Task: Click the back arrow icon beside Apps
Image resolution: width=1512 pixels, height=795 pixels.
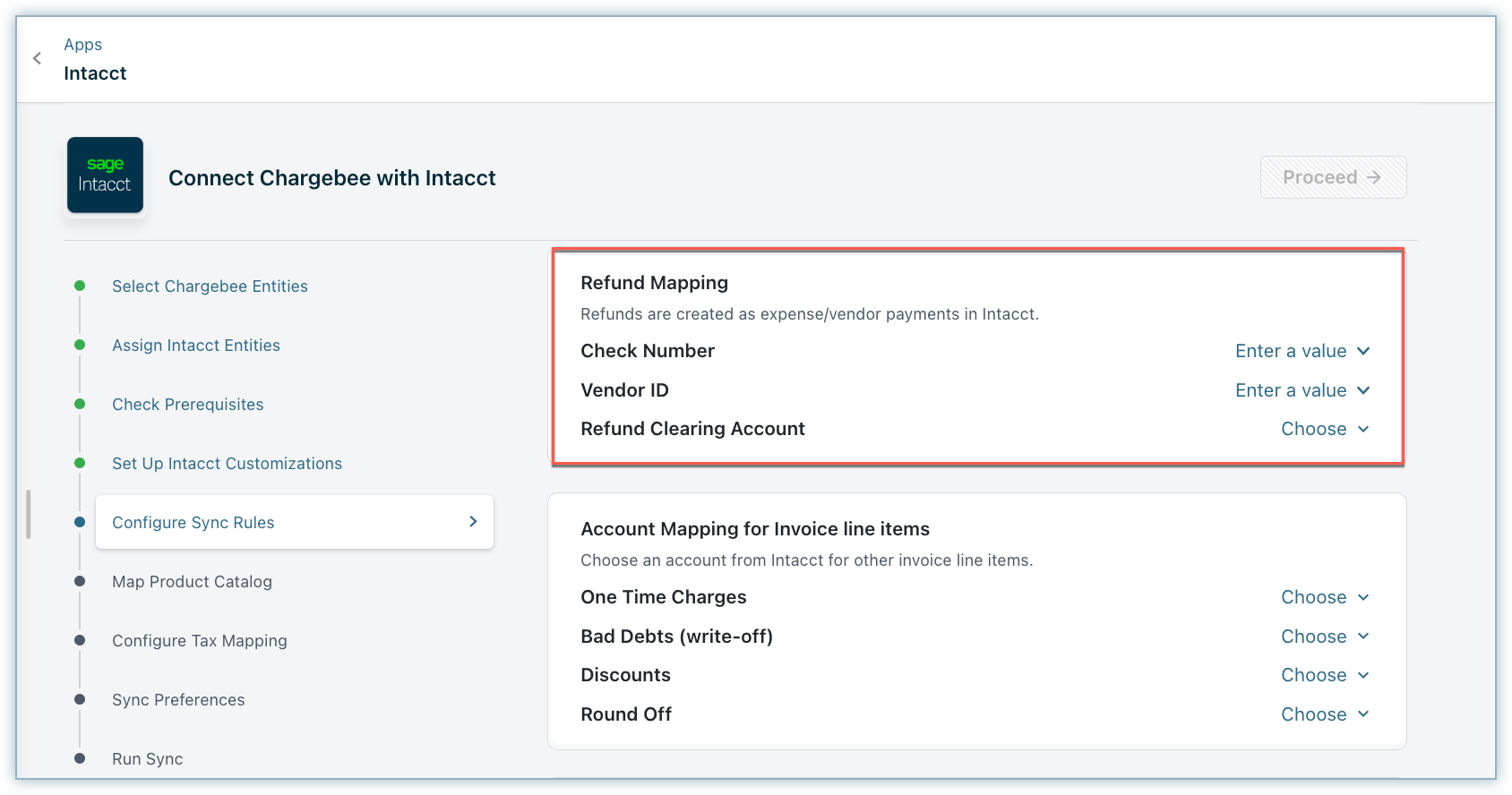Action: [37, 58]
